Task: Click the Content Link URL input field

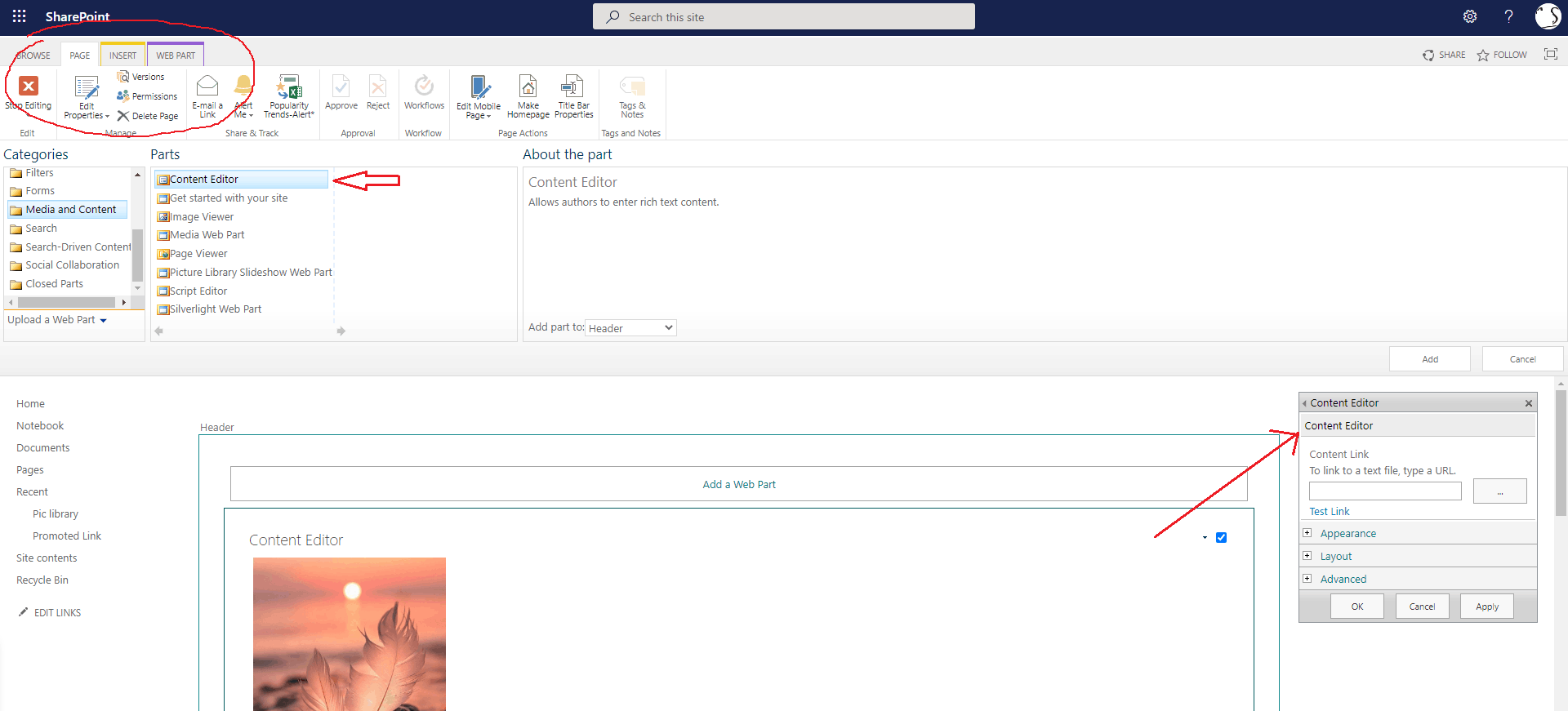Action: tap(1385, 491)
